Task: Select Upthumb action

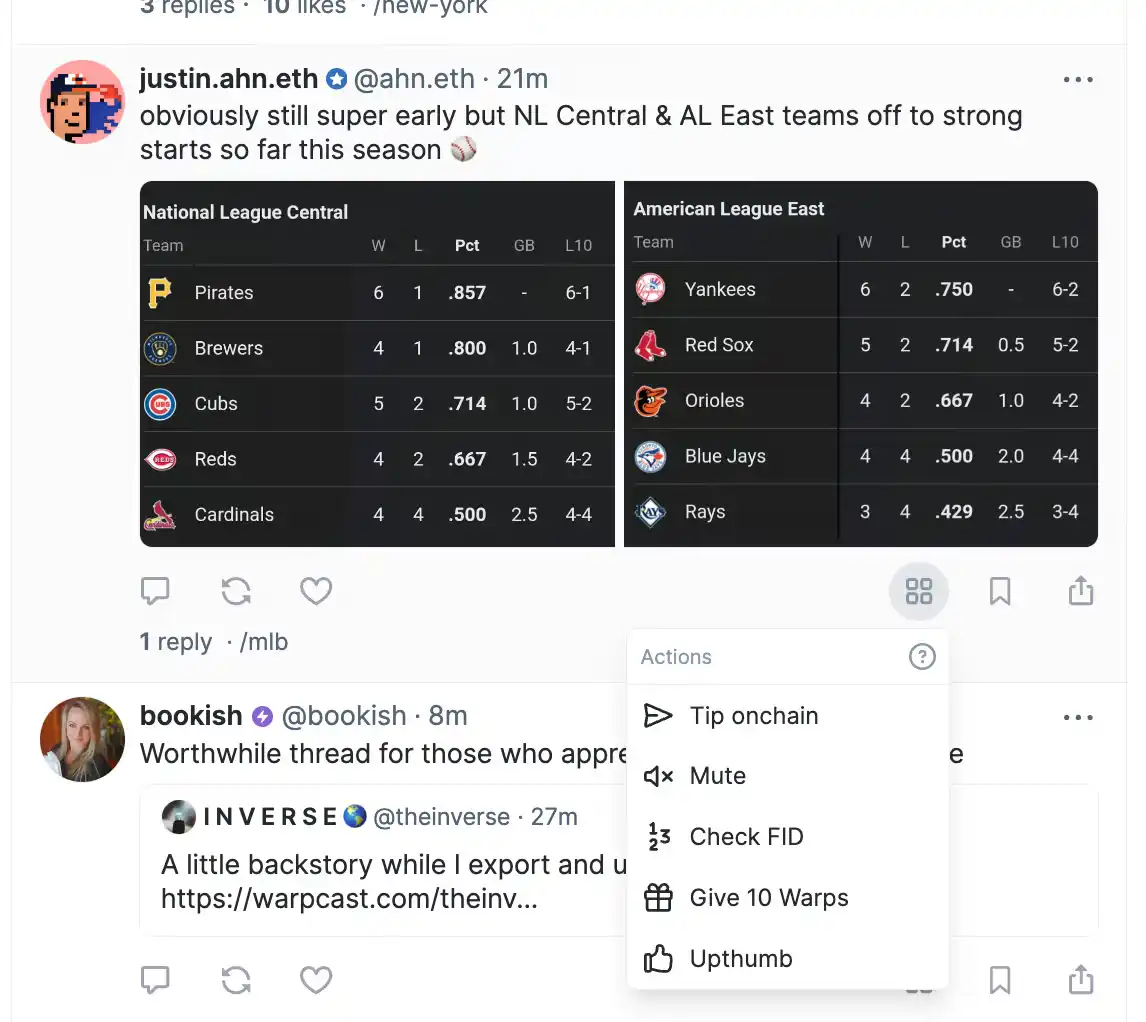Action: coord(740,959)
